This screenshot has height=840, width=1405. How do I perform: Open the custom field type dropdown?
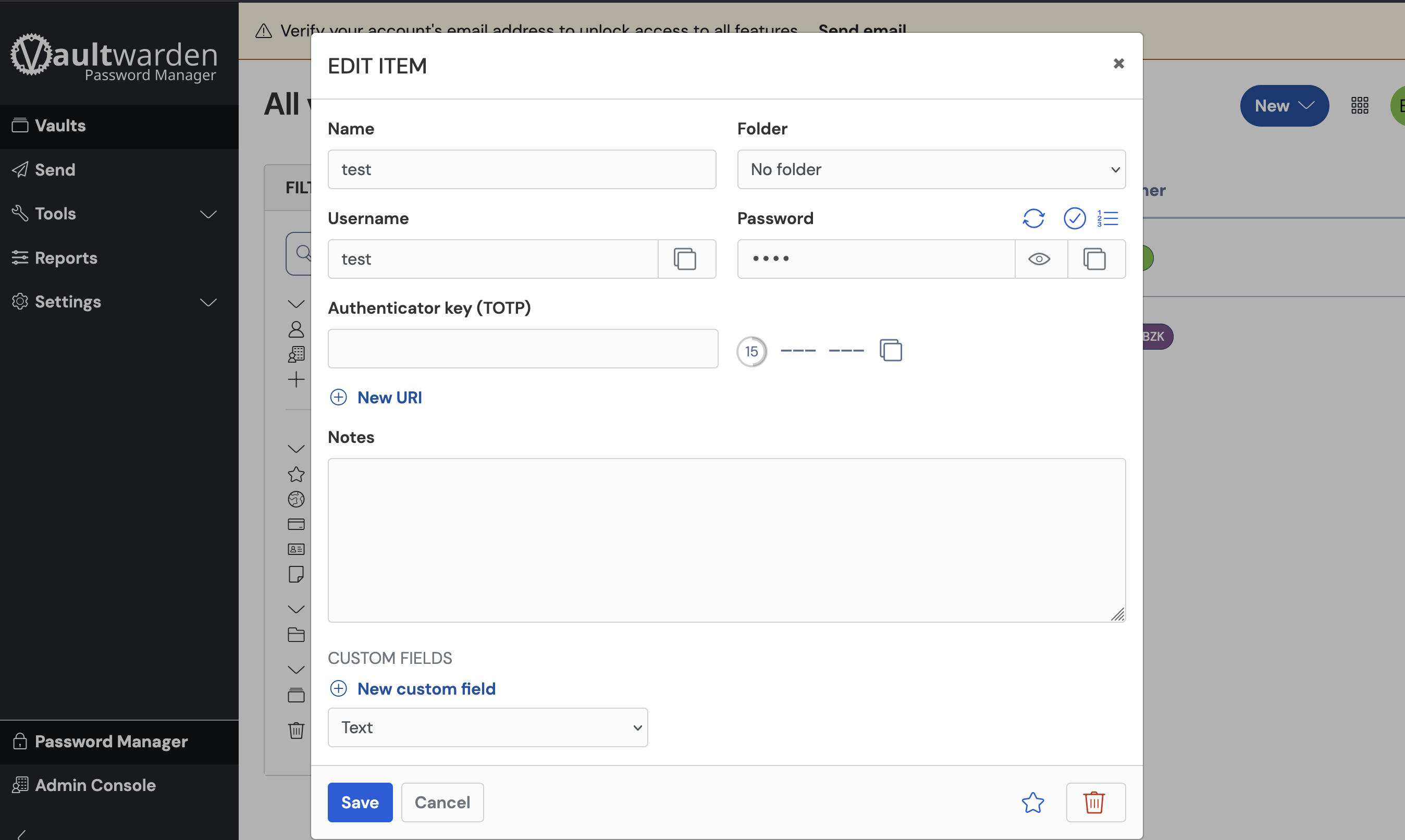point(487,727)
